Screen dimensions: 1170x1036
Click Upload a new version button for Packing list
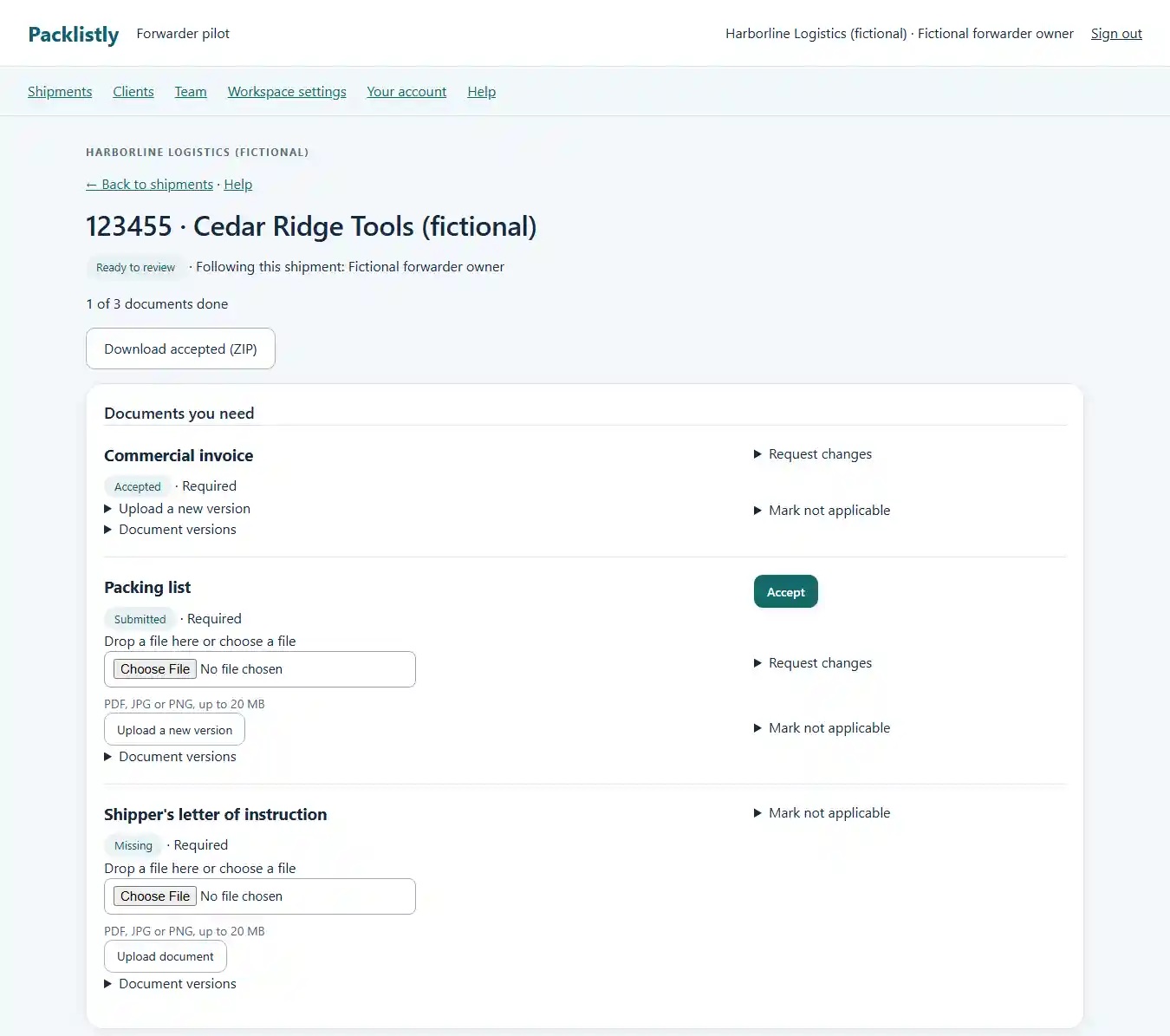(x=174, y=730)
